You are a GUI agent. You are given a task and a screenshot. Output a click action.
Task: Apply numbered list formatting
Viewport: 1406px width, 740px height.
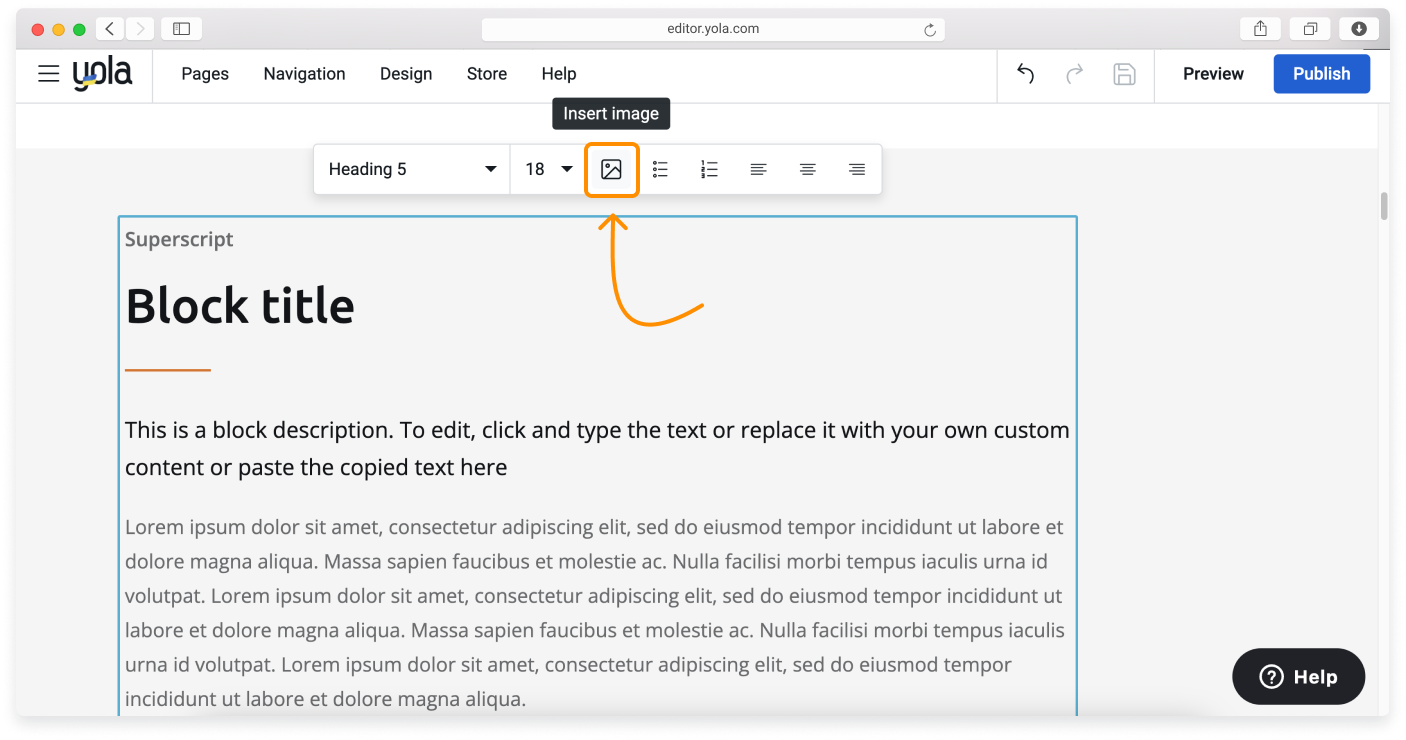[x=709, y=170]
